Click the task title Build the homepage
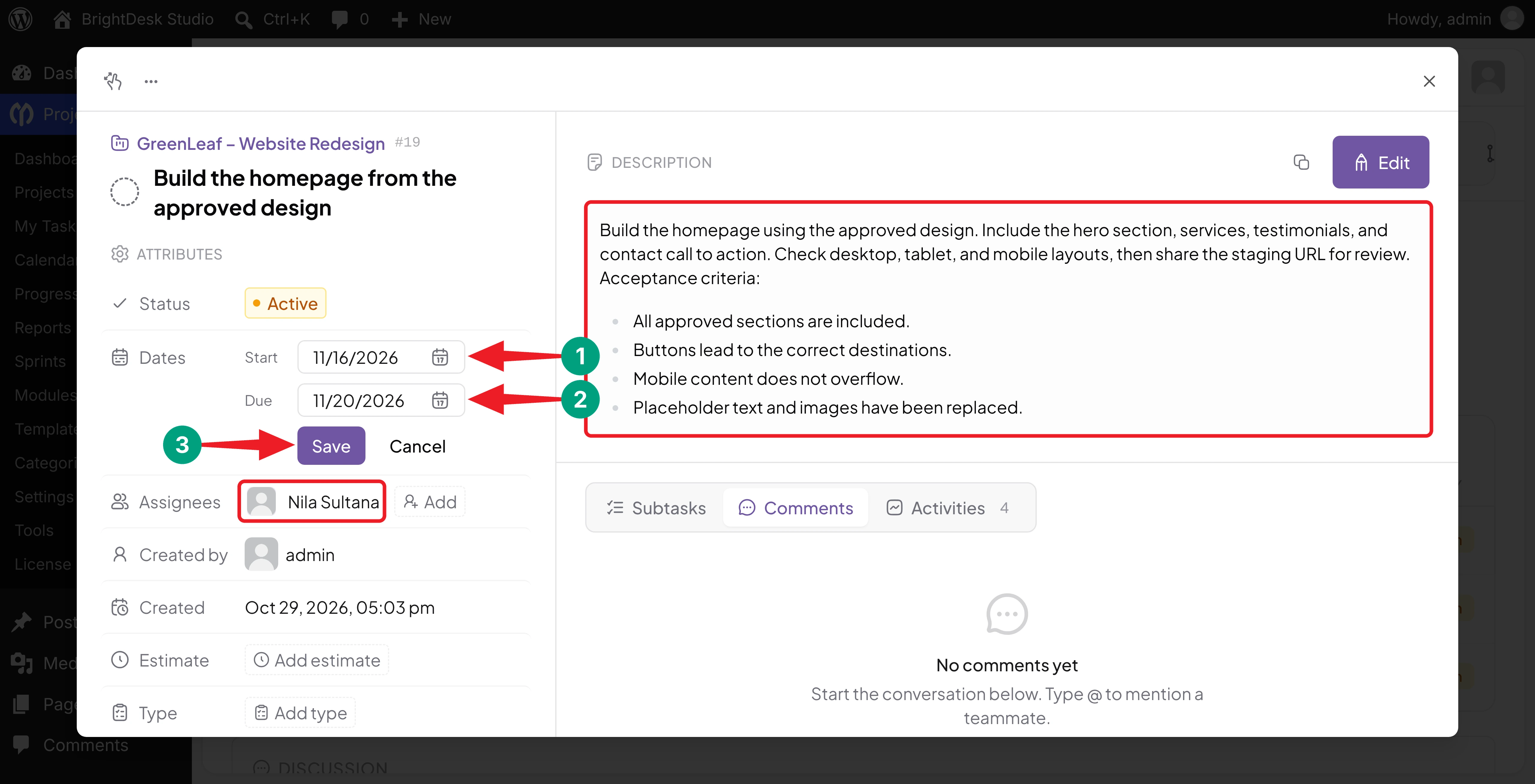The image size is (1535, 784). [305, 192]
